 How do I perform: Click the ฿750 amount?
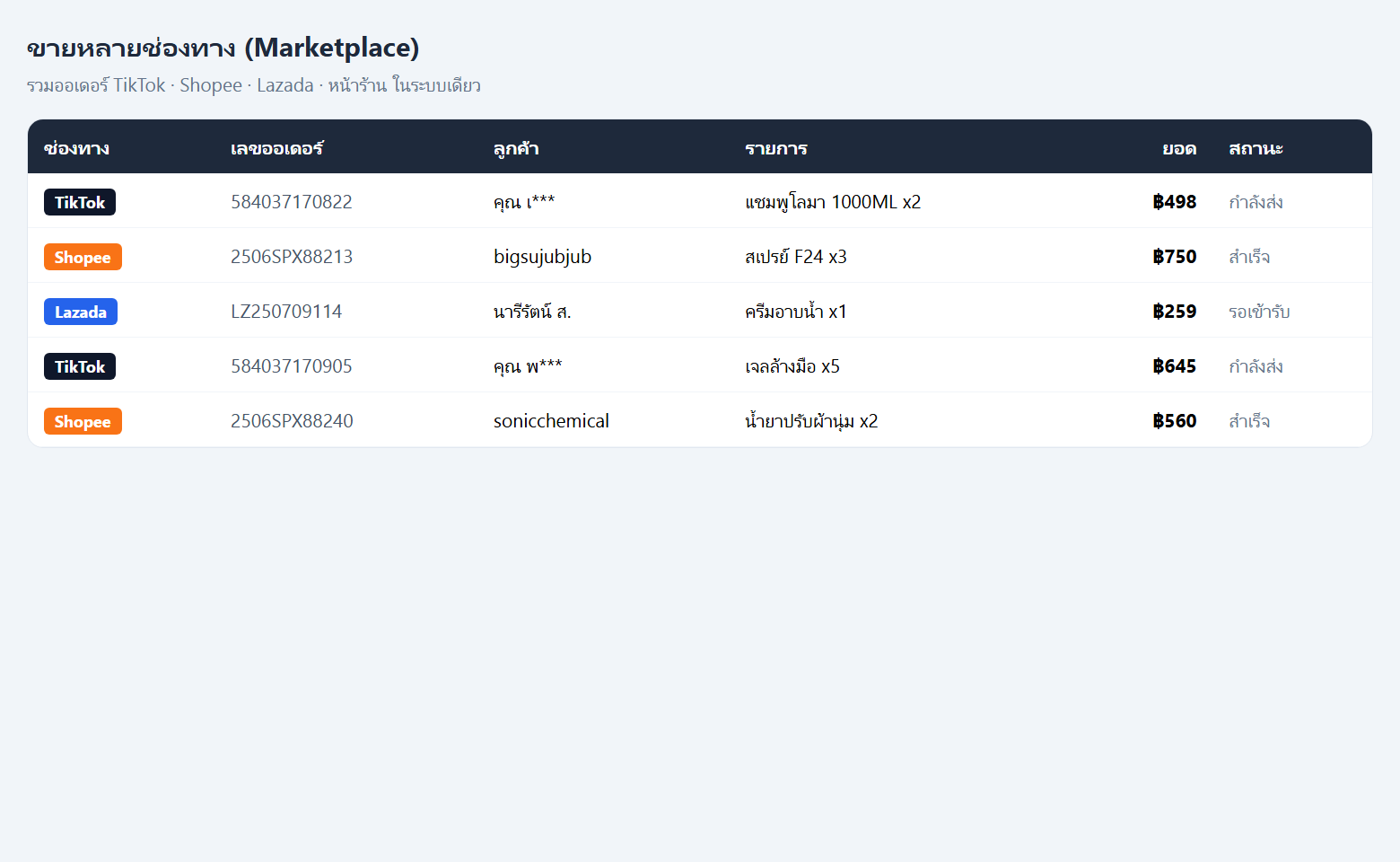1175,257
